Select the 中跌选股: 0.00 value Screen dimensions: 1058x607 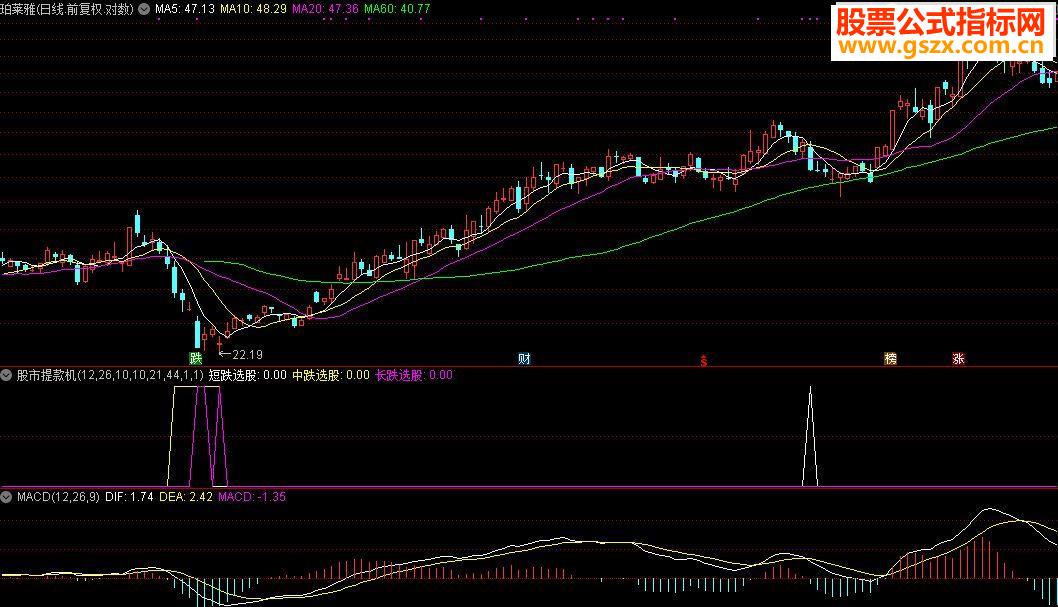[x=331, y=375]
